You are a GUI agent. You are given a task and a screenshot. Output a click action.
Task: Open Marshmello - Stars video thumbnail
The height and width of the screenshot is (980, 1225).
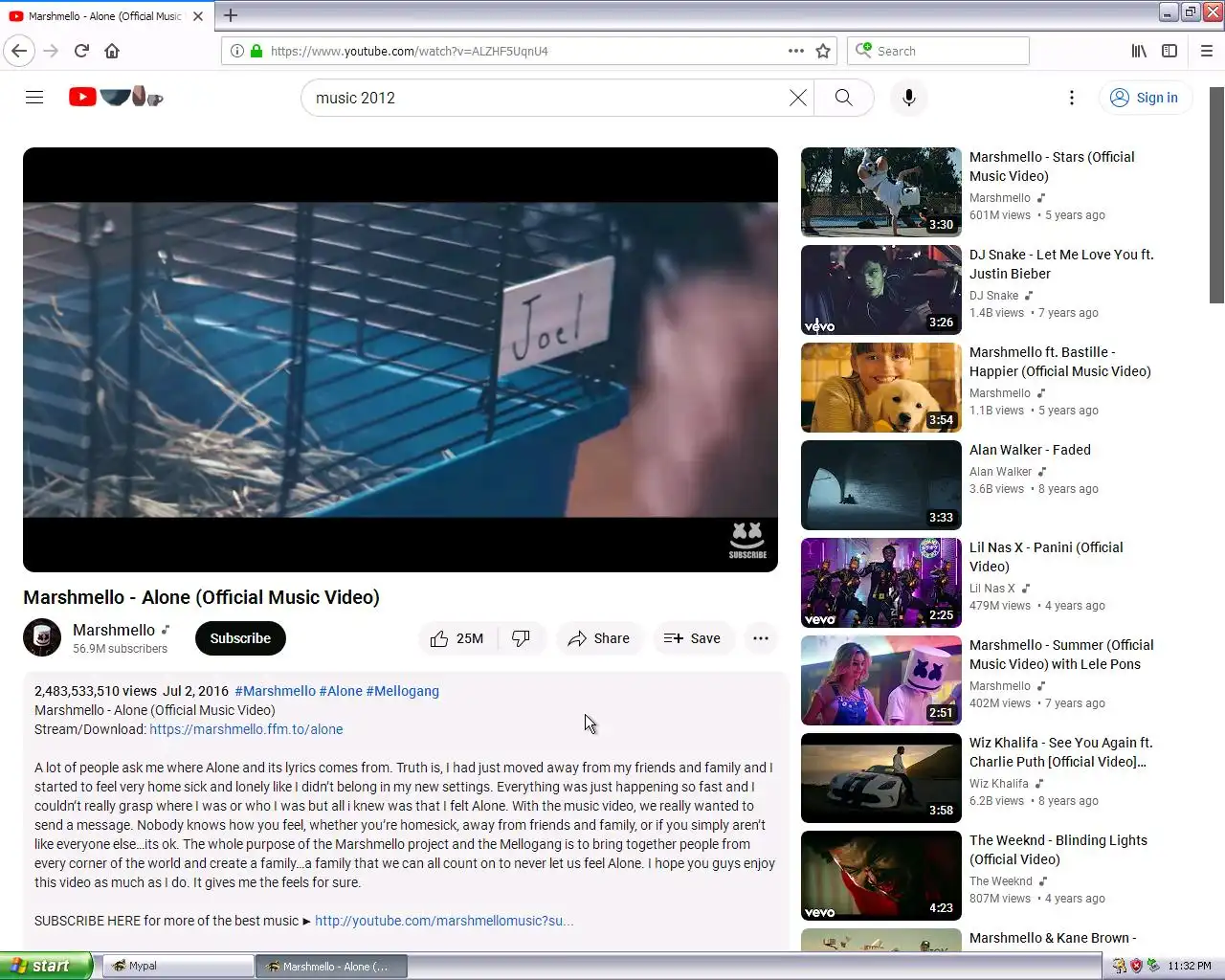[x=881, y=191]
